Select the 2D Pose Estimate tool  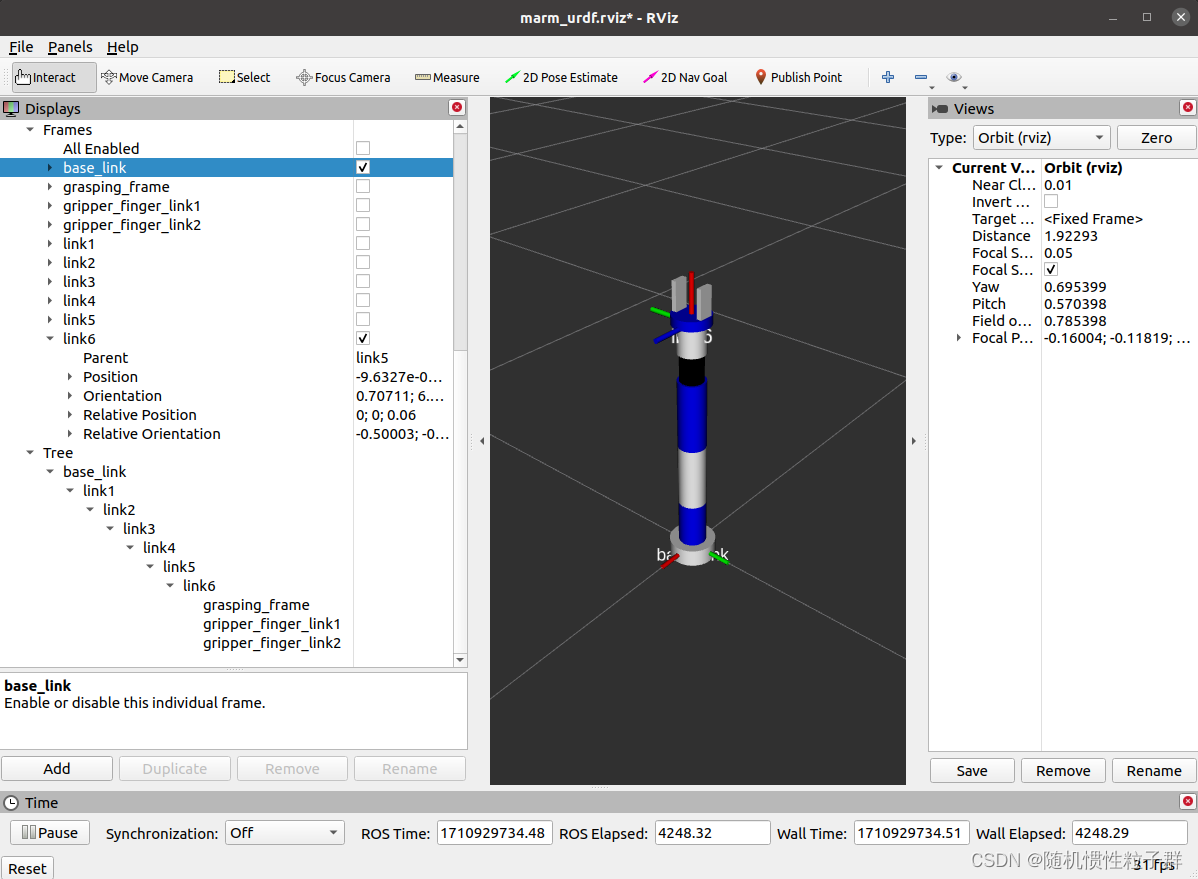[x=562, y=77]
